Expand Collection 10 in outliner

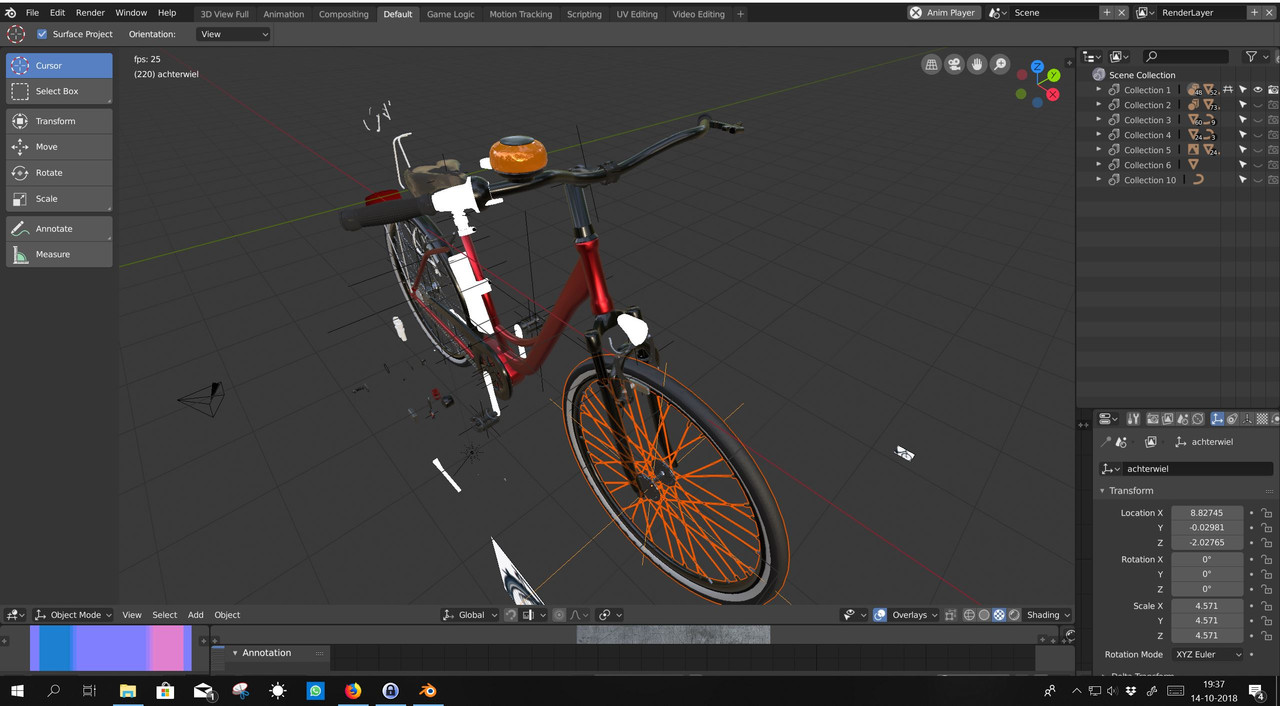point(1098,180)
